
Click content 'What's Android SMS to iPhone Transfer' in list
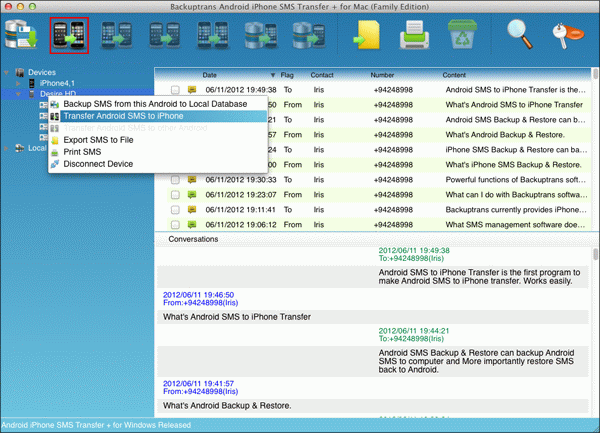(x=514, y=105)
